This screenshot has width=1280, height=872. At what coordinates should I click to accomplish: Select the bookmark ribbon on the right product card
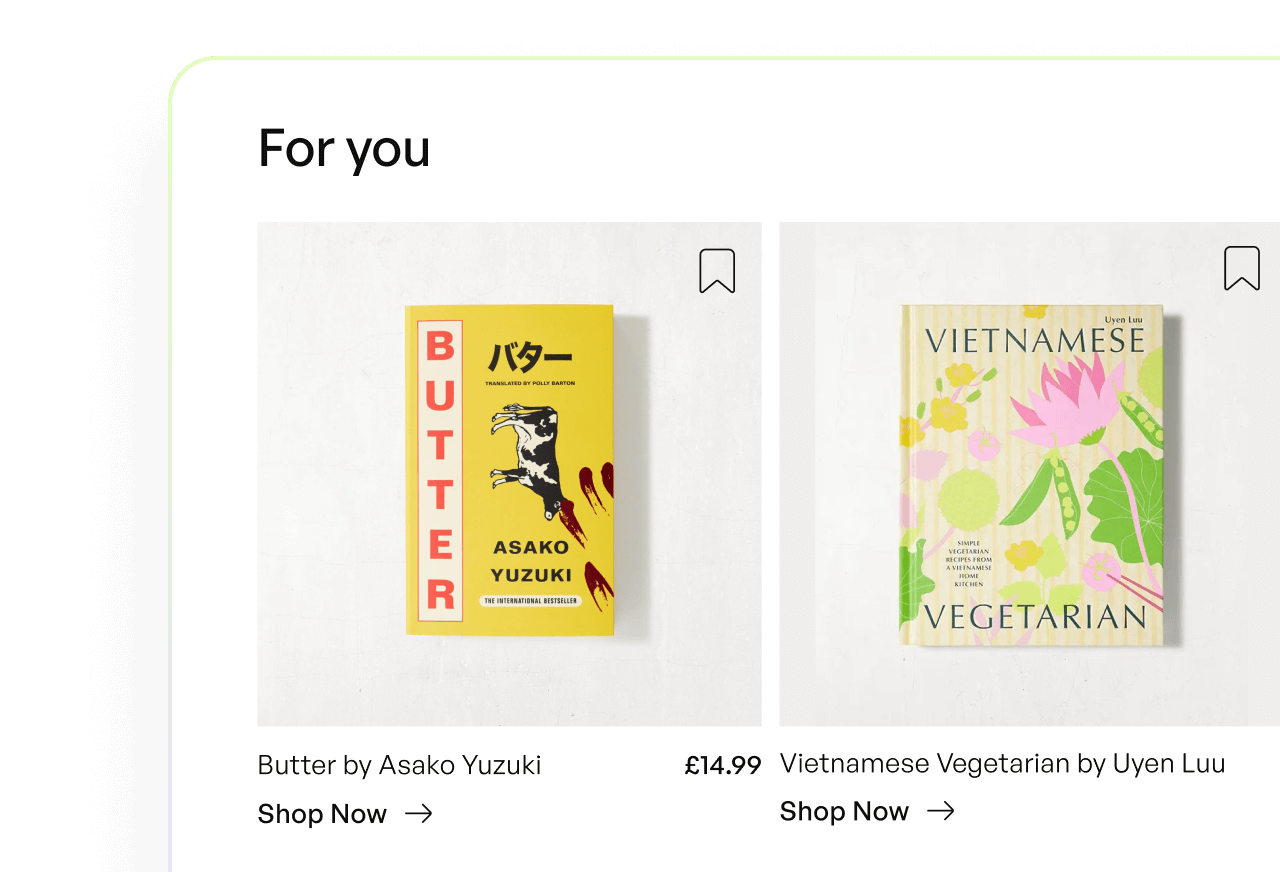(1241, 268)
